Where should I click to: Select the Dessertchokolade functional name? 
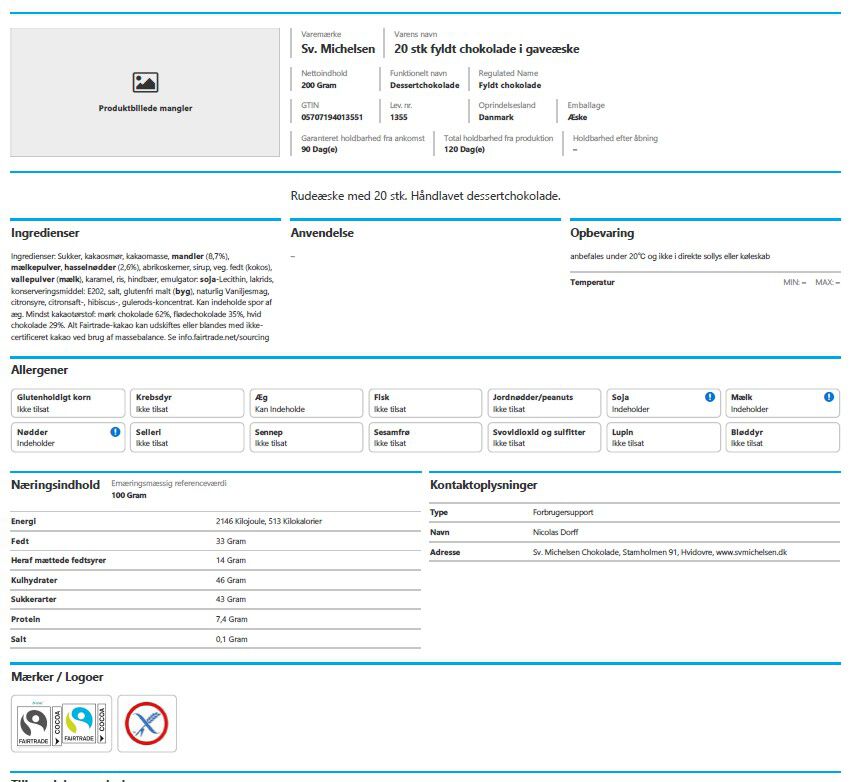(424, 85)
